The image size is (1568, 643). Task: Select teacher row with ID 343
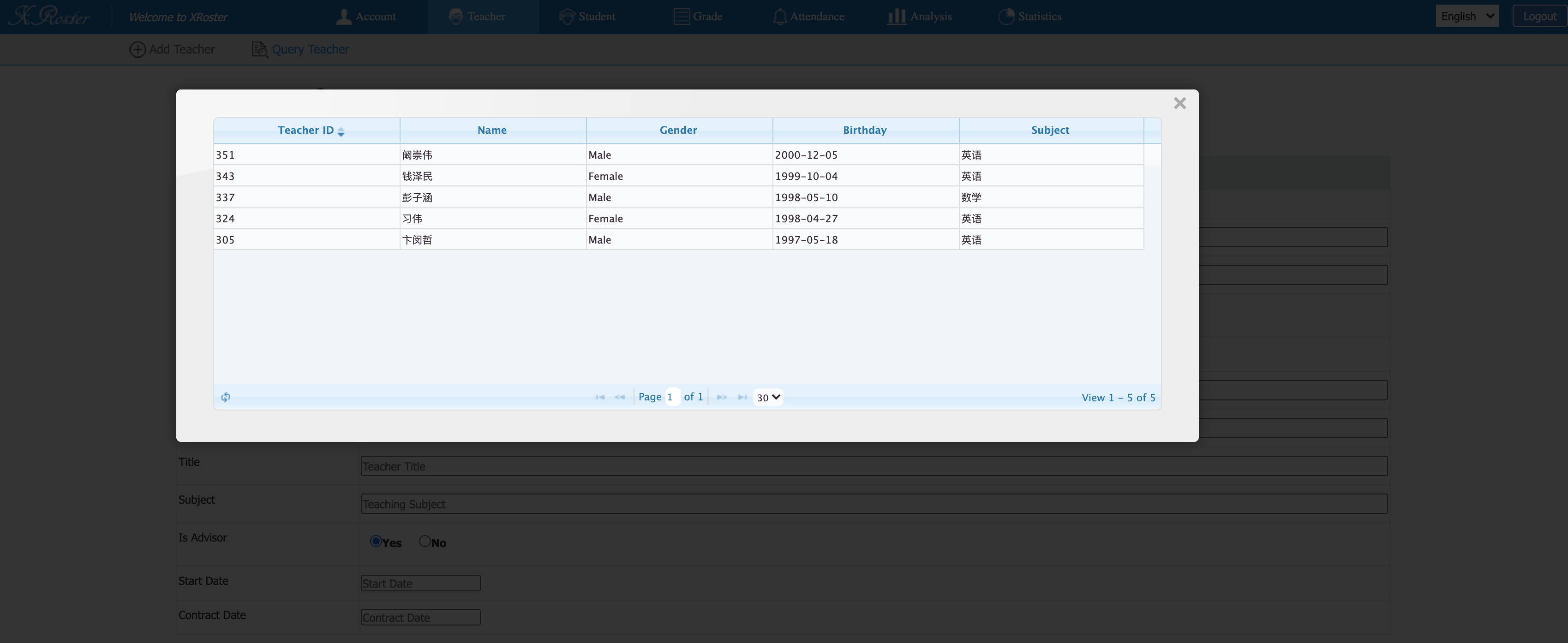(679, 176)
